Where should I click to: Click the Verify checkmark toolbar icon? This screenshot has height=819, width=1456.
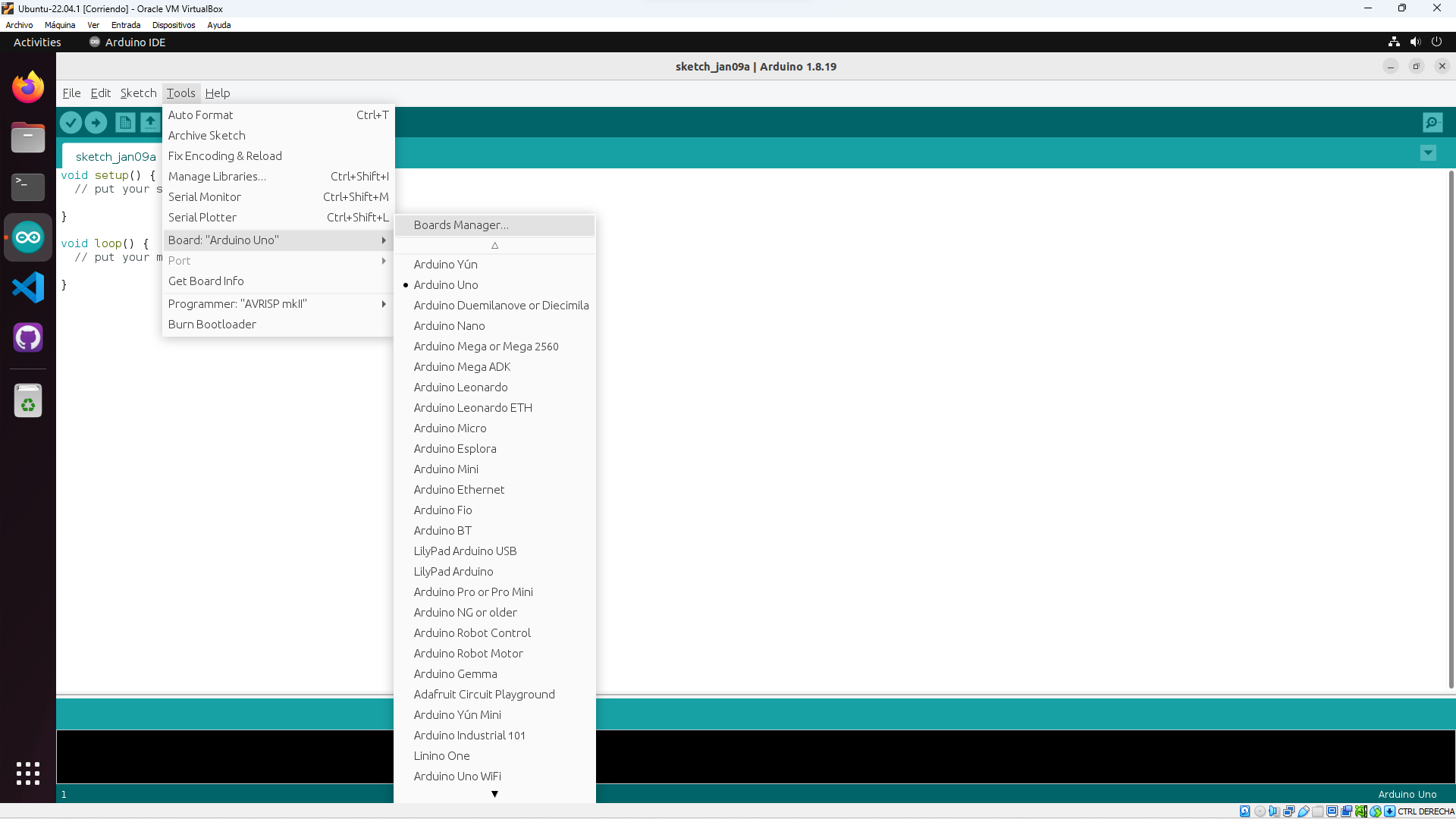tap(71, 122)
